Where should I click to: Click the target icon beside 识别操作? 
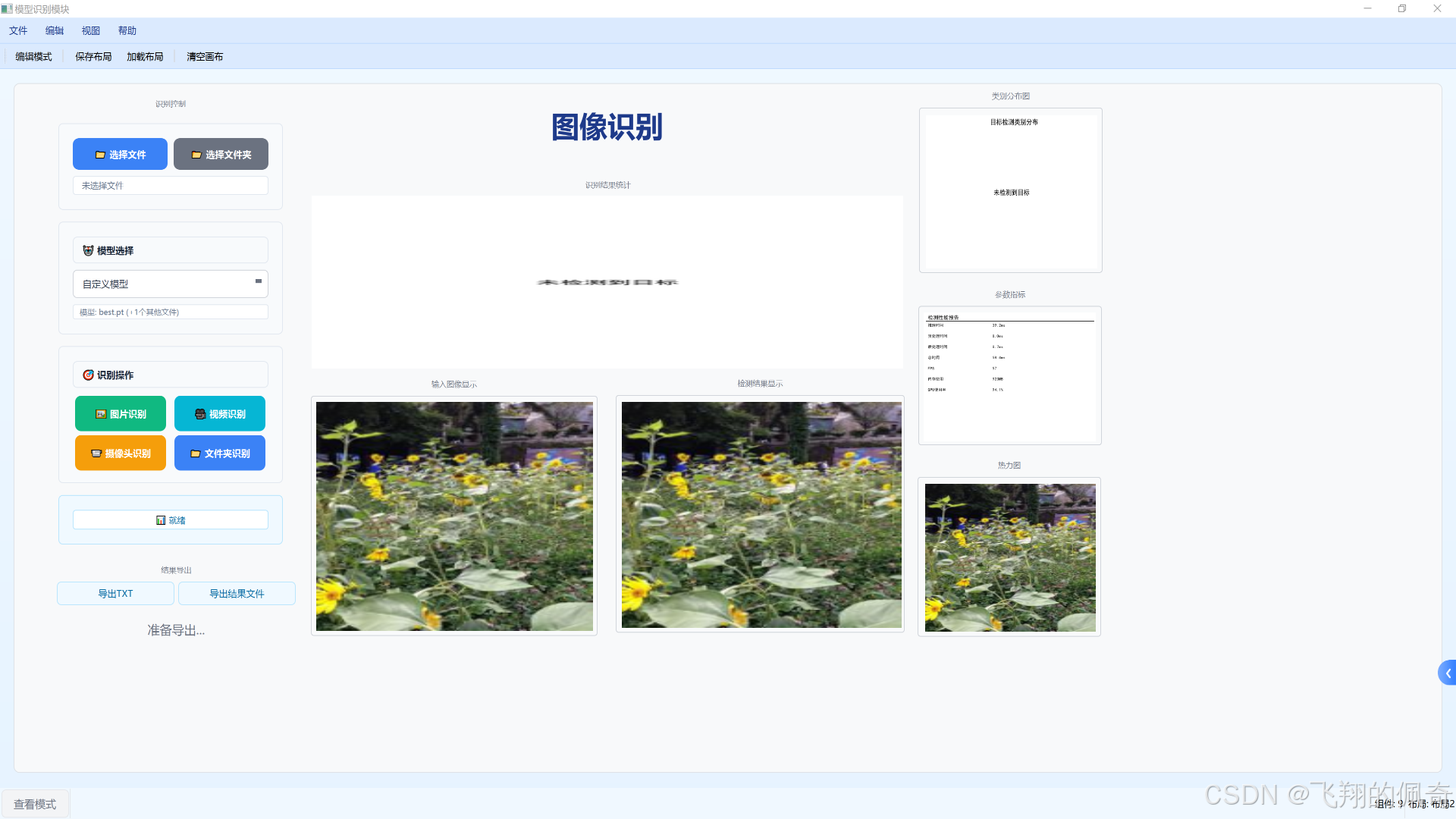tap(88, 375)
